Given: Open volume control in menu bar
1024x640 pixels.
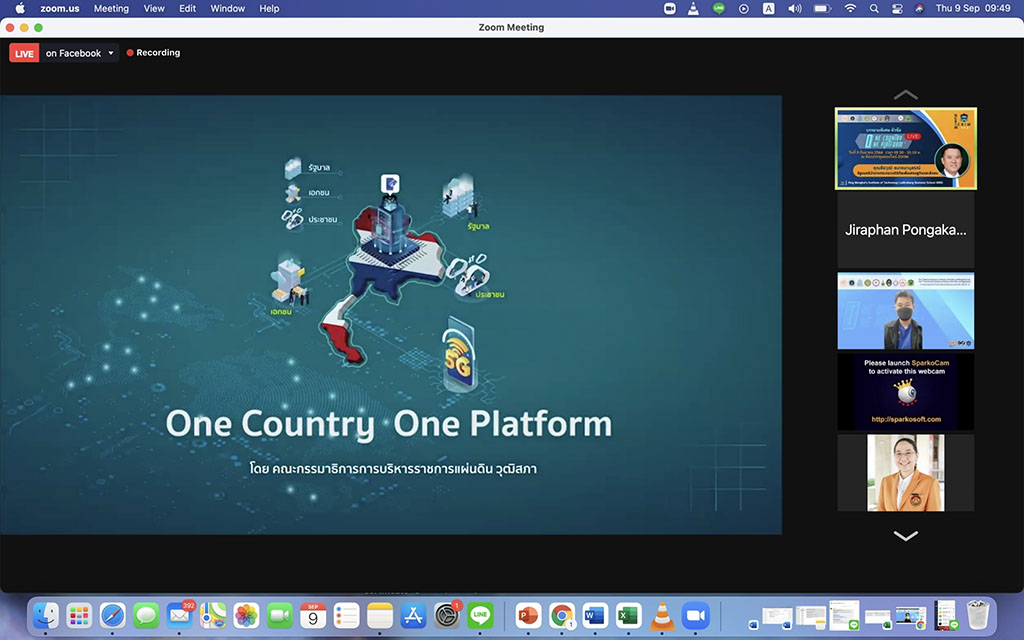Looking at the screenshot, I should click(x=794, y=8).
